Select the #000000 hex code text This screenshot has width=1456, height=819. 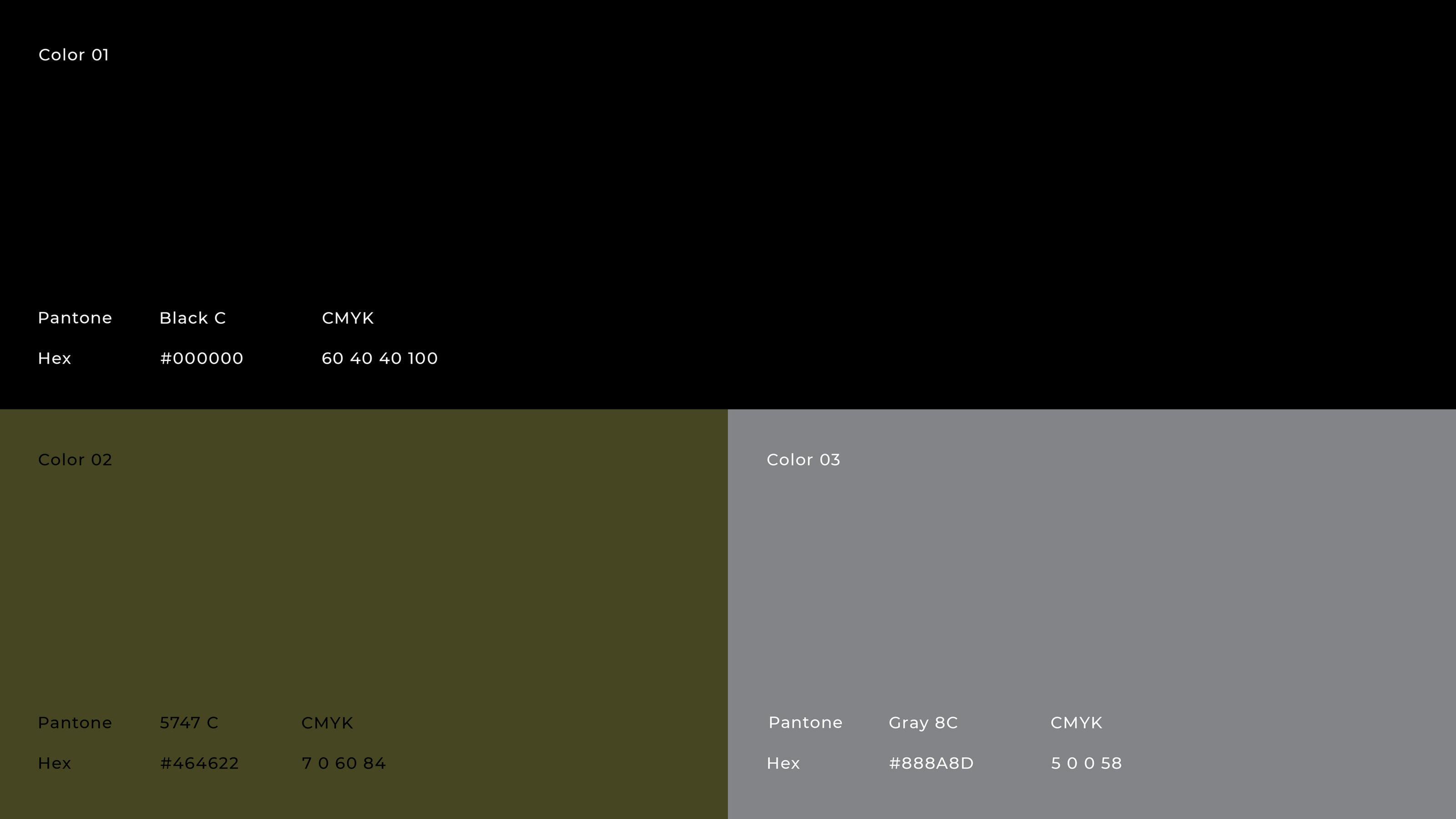point(201,359)
